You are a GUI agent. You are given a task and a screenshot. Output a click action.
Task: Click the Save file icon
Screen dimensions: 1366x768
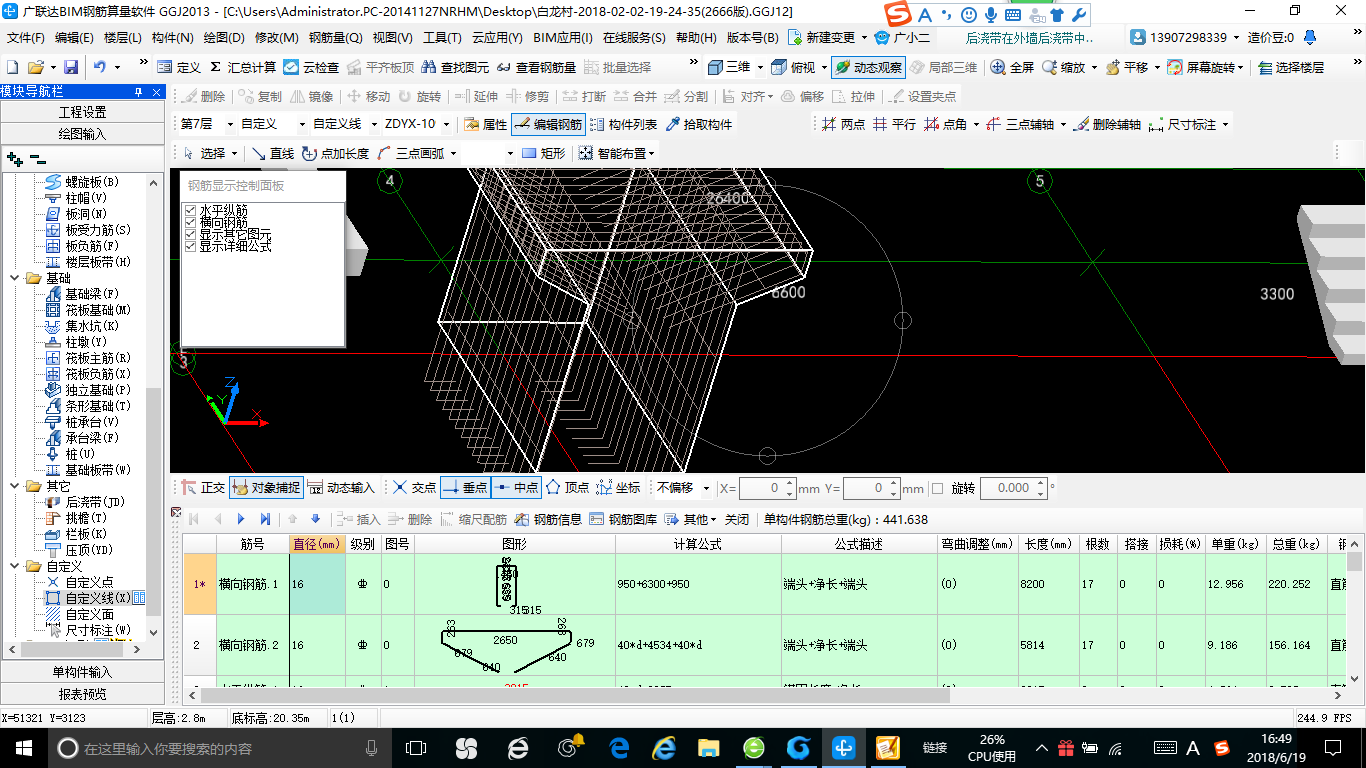click(x=71, y=67)
